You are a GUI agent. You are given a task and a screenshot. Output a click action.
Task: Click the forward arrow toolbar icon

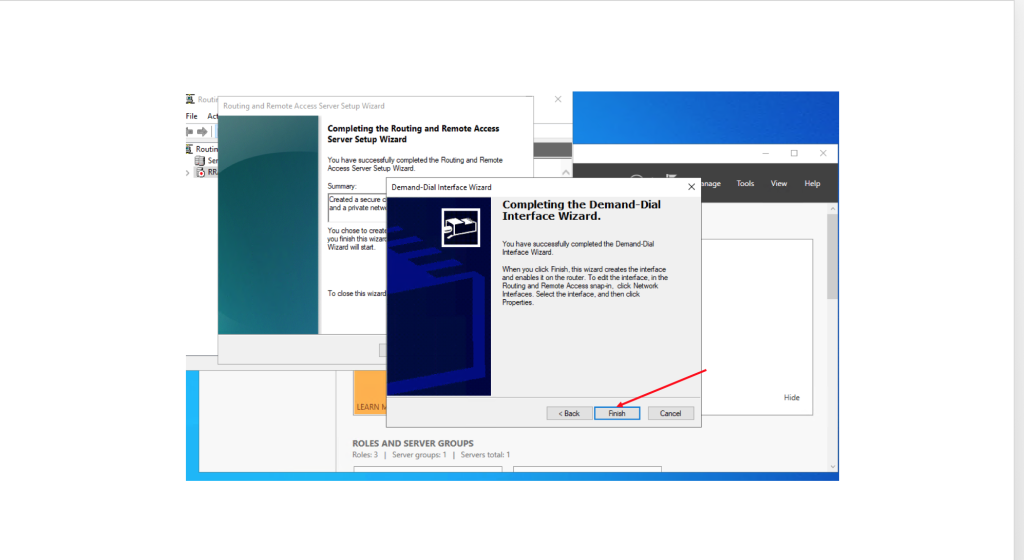203,132
